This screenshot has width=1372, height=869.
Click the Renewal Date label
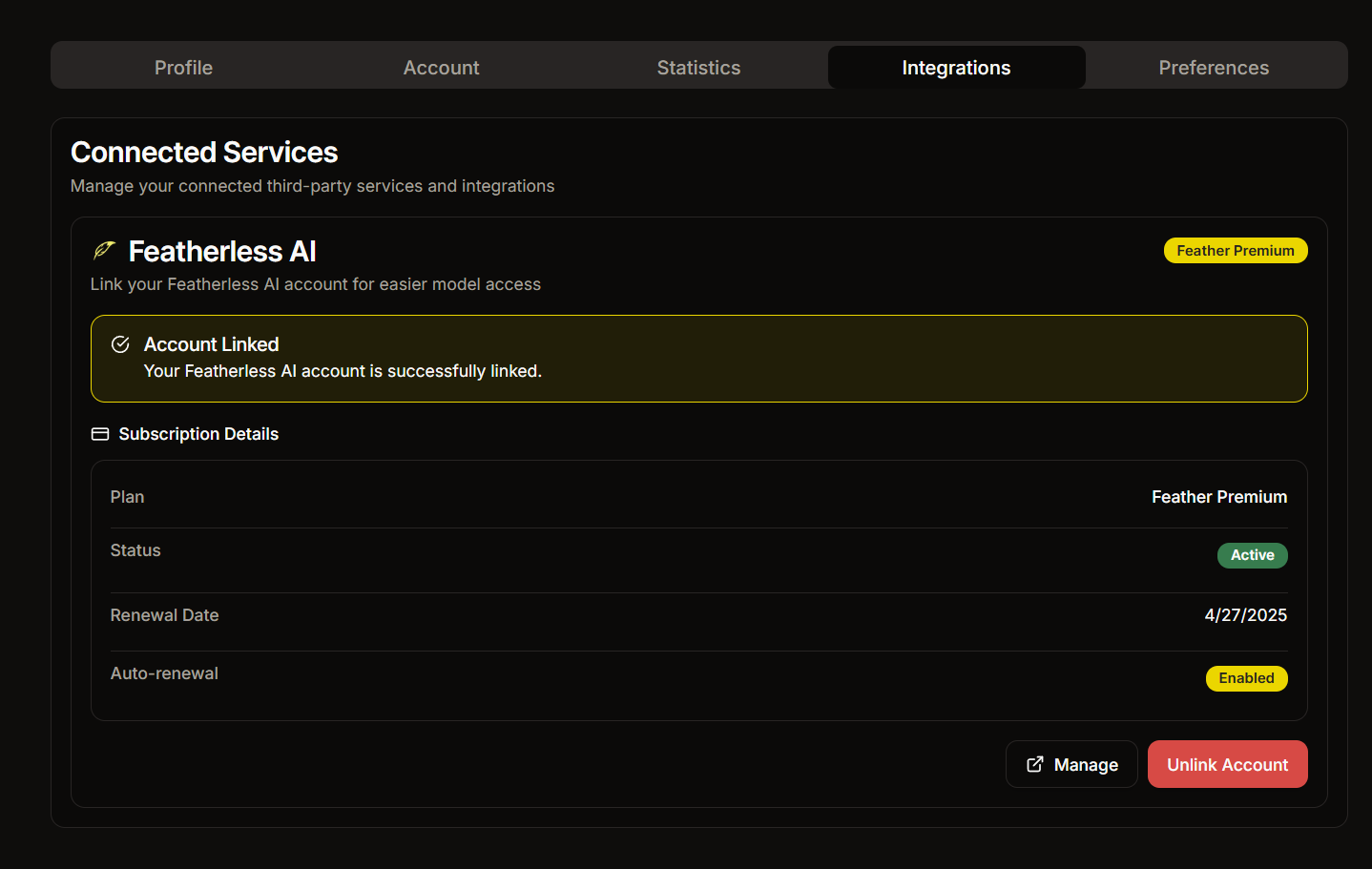164,615
